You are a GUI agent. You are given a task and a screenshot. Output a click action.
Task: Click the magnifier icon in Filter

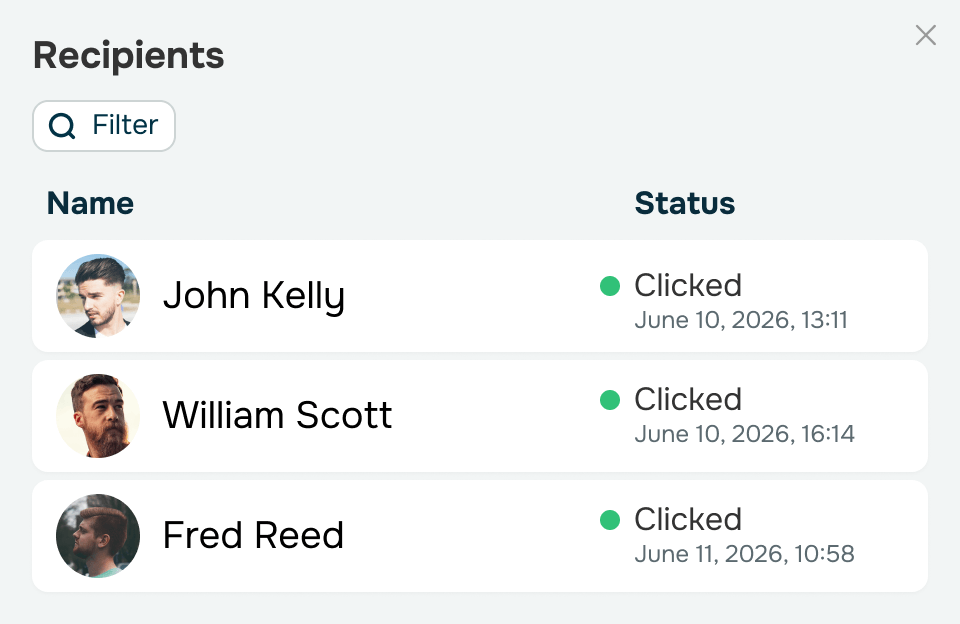click(62, 126)
